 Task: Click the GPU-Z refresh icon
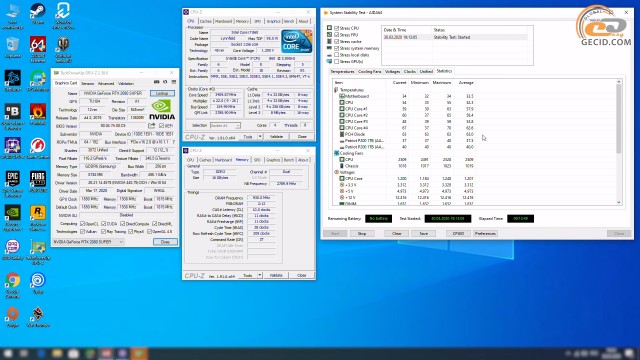(x=165, y=82)
